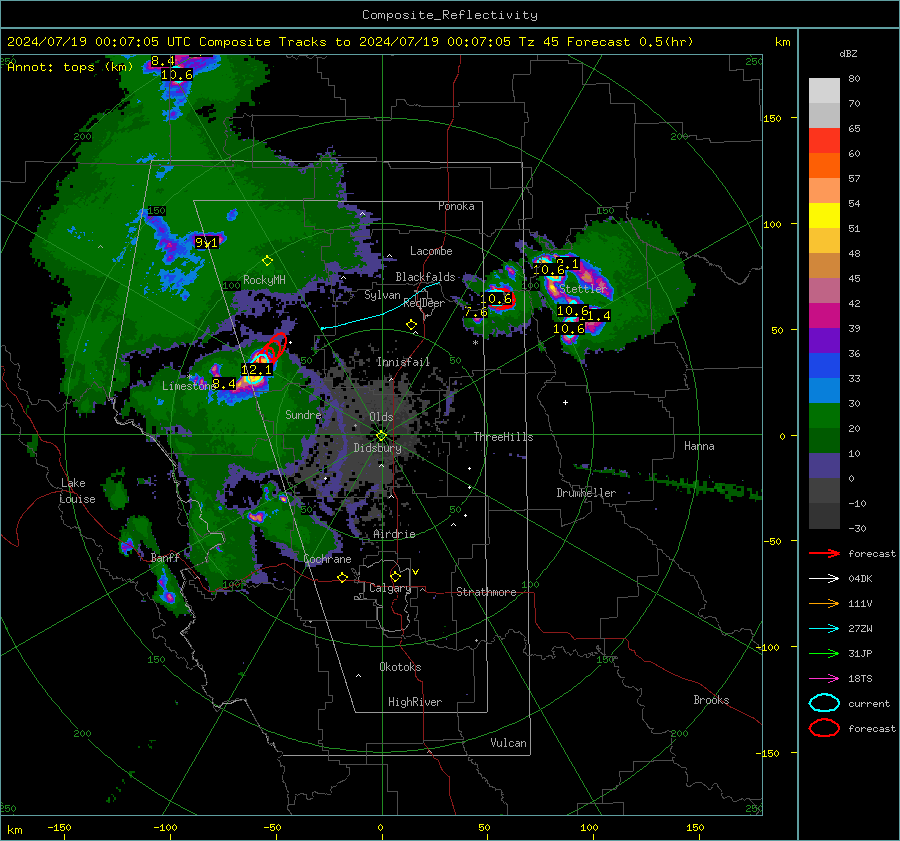Click the Composite_Reflectivity title

[450, 15]
